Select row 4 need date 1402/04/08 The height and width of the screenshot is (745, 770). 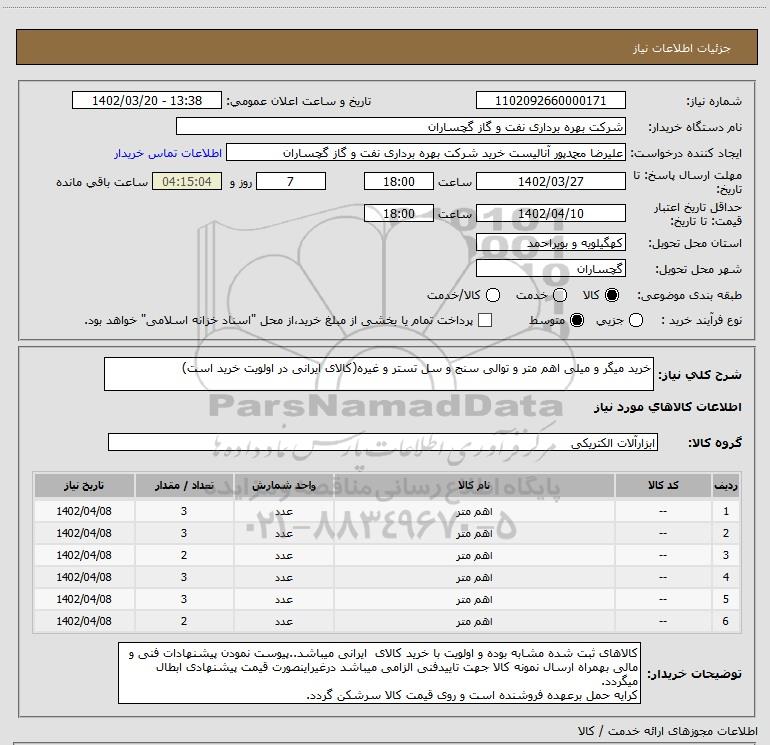pos(84,578)
